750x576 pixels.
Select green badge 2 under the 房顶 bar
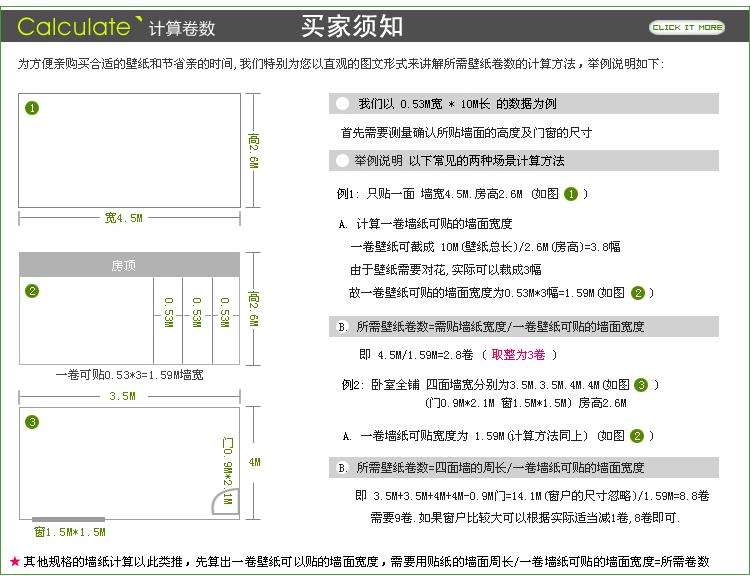tap(32, 291)
